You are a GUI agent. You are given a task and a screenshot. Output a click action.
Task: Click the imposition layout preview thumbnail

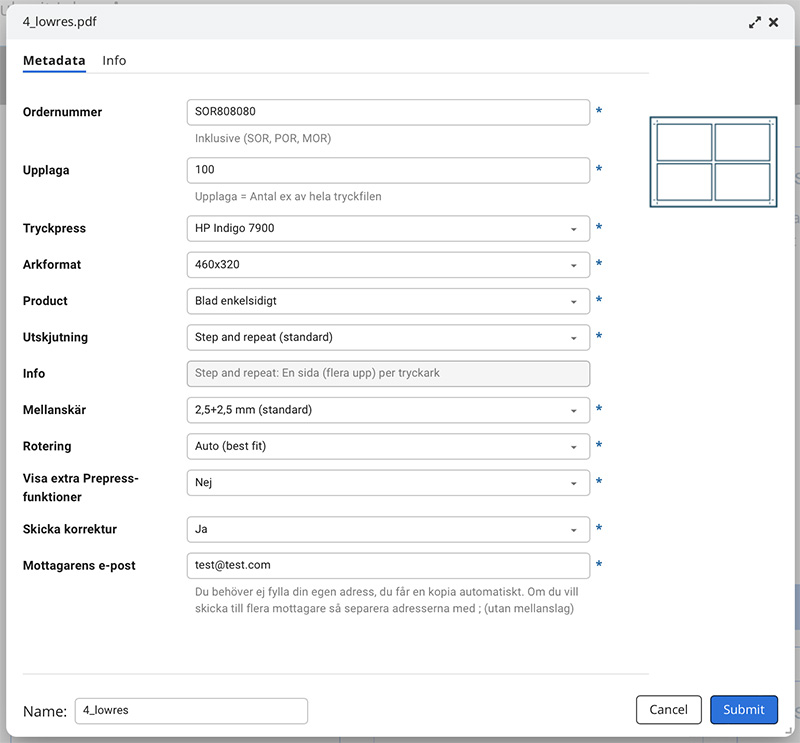(x=712, y=161)
